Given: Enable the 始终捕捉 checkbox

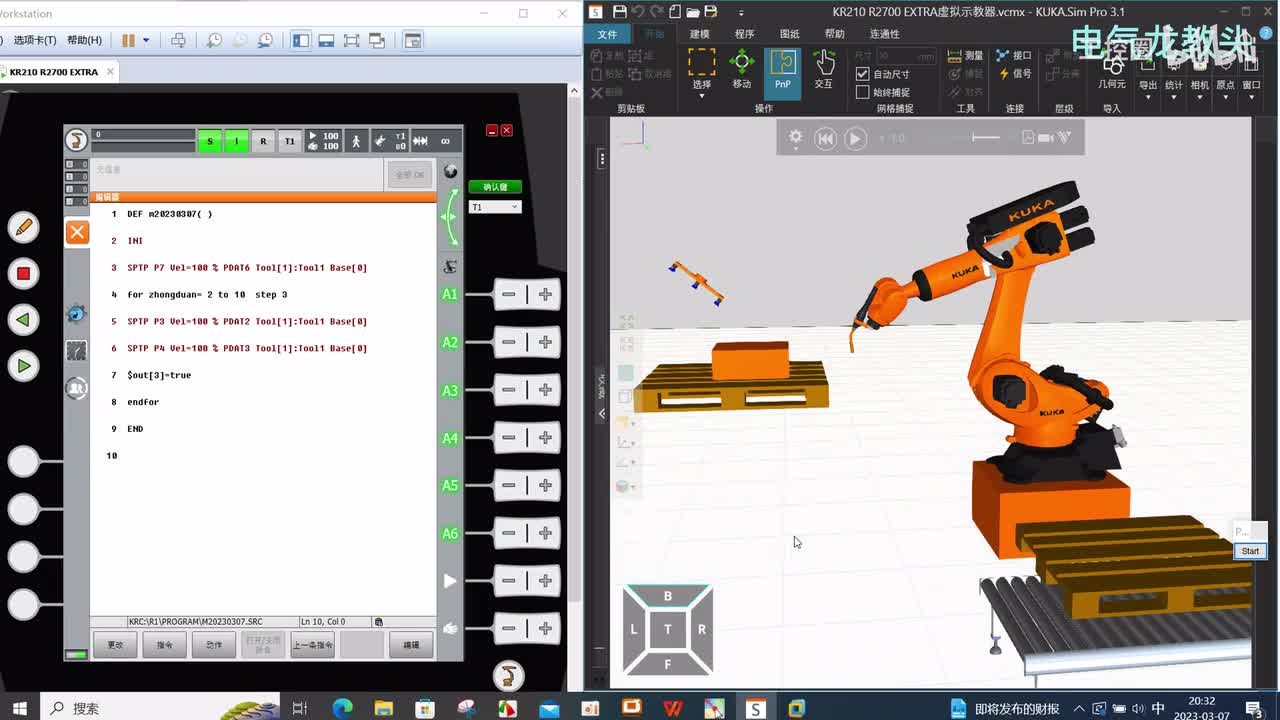Looking at the screenshot, I should coord(863,92).
